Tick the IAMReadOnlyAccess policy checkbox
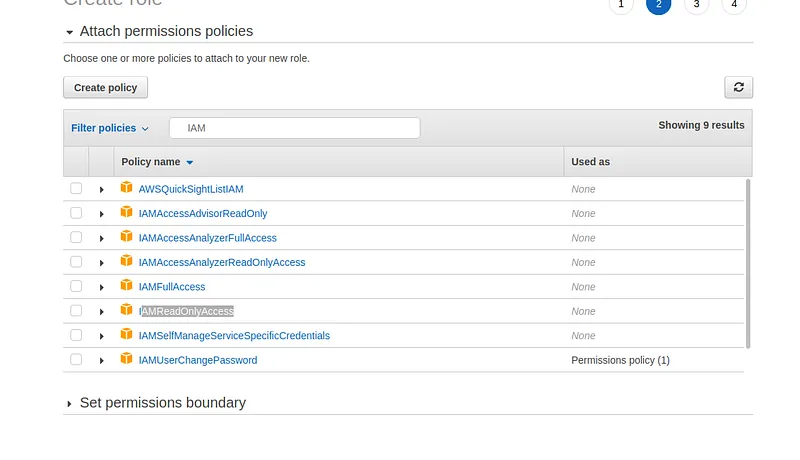The width and height of the screenshot is (800, 460). (x=76, y=311)
